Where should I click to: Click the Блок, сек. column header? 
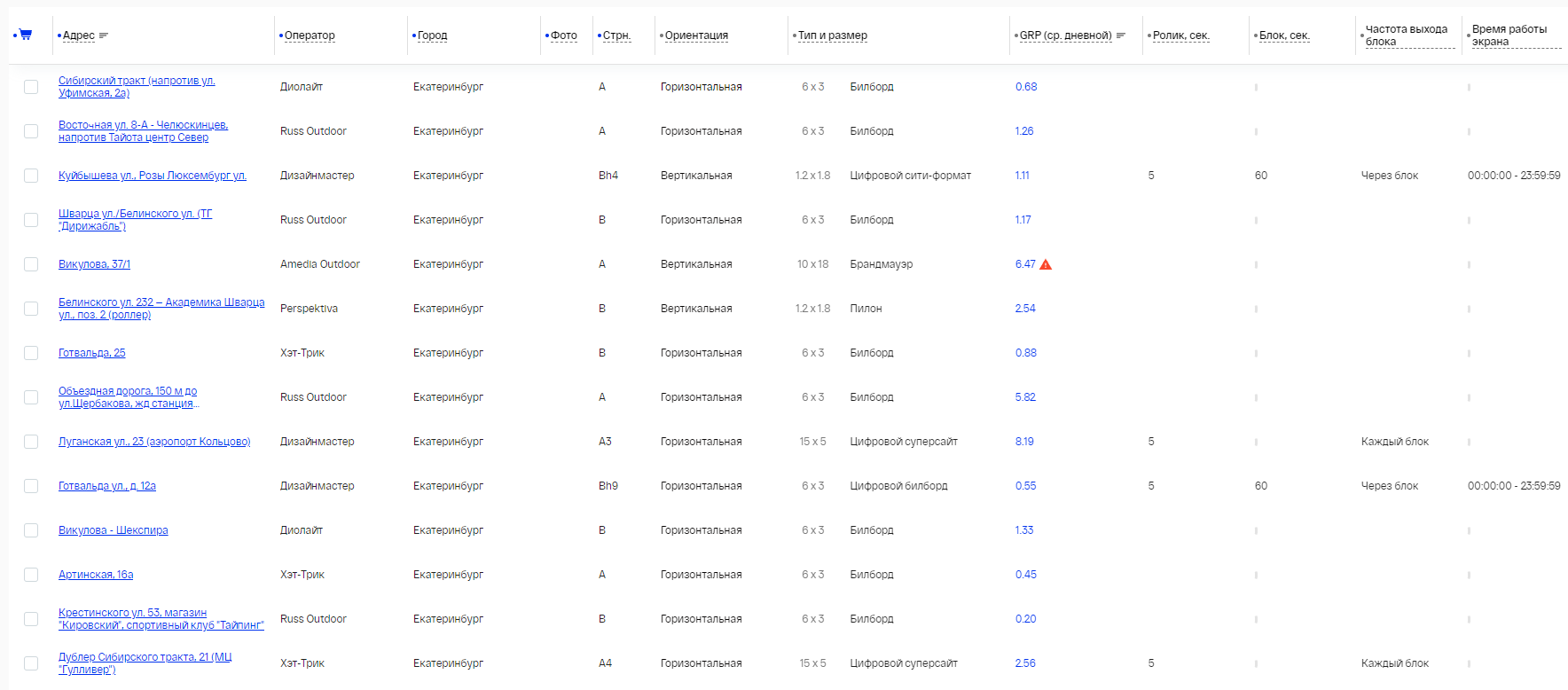click(1284, 35)
